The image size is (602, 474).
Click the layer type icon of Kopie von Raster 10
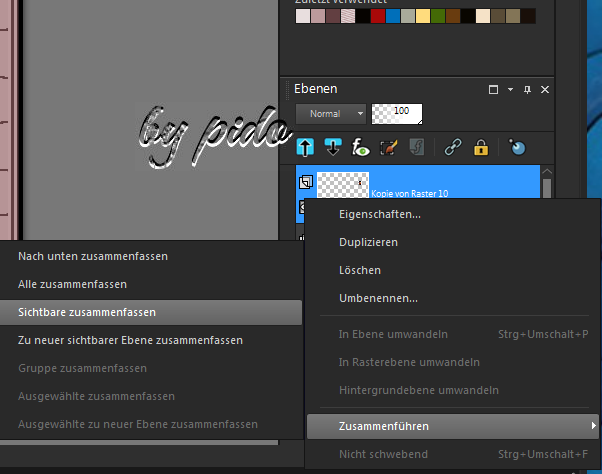coord(306,182)
